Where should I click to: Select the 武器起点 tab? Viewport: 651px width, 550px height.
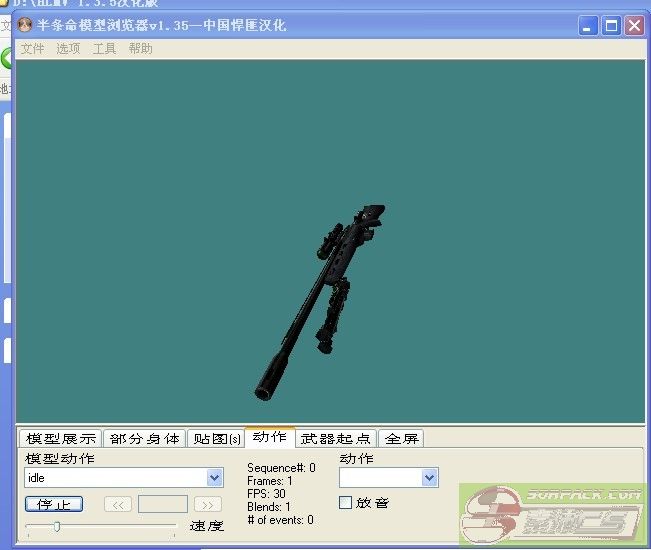(336, 438)
